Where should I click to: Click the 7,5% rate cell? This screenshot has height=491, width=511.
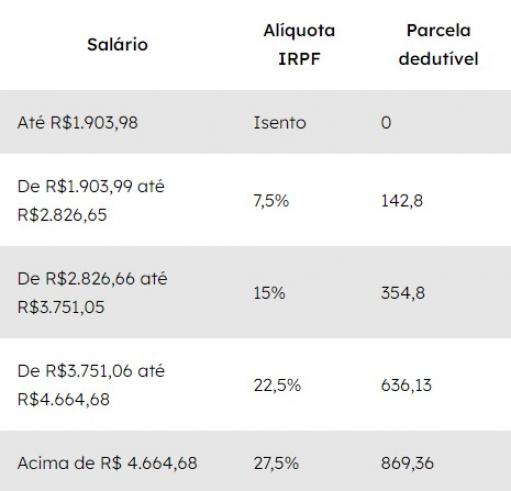271,201
